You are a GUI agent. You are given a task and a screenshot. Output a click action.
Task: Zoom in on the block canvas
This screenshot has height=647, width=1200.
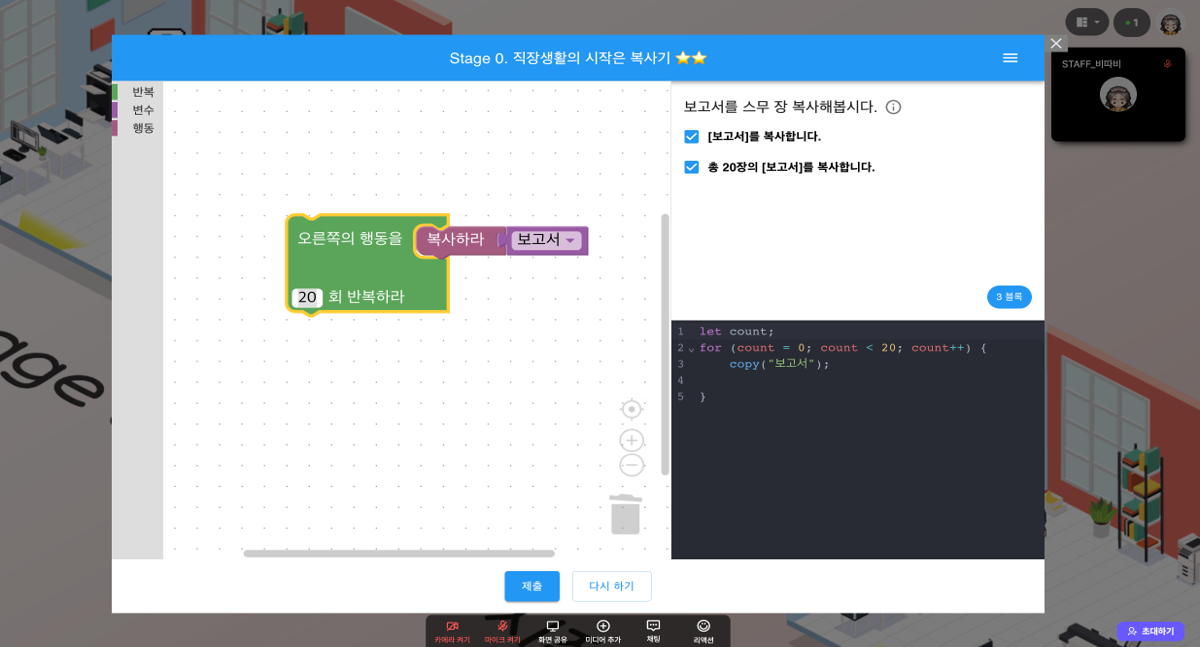tap(631, 440)
